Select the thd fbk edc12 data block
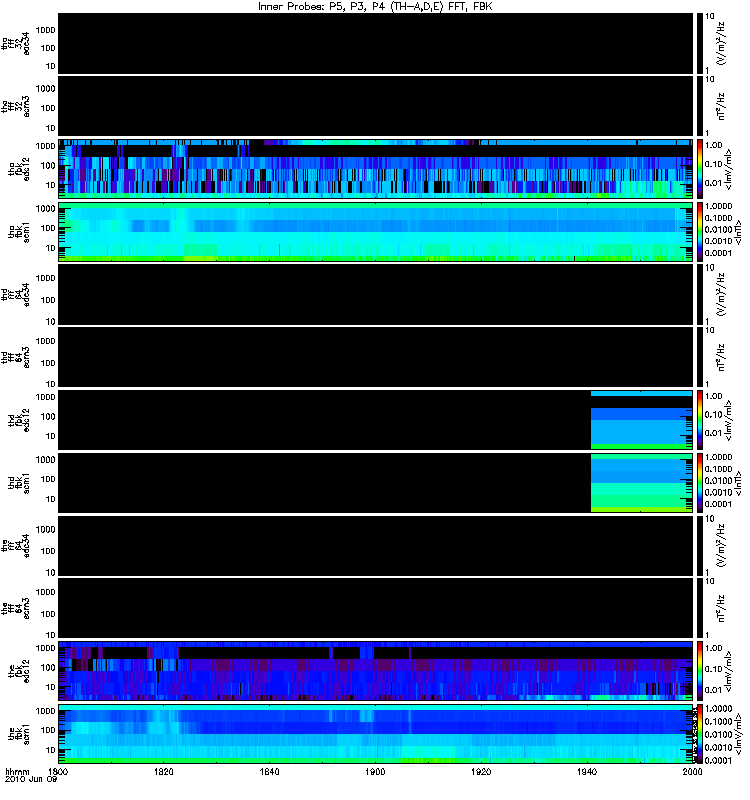This screenshot has width=750, height=800. [x=642, y=420]
